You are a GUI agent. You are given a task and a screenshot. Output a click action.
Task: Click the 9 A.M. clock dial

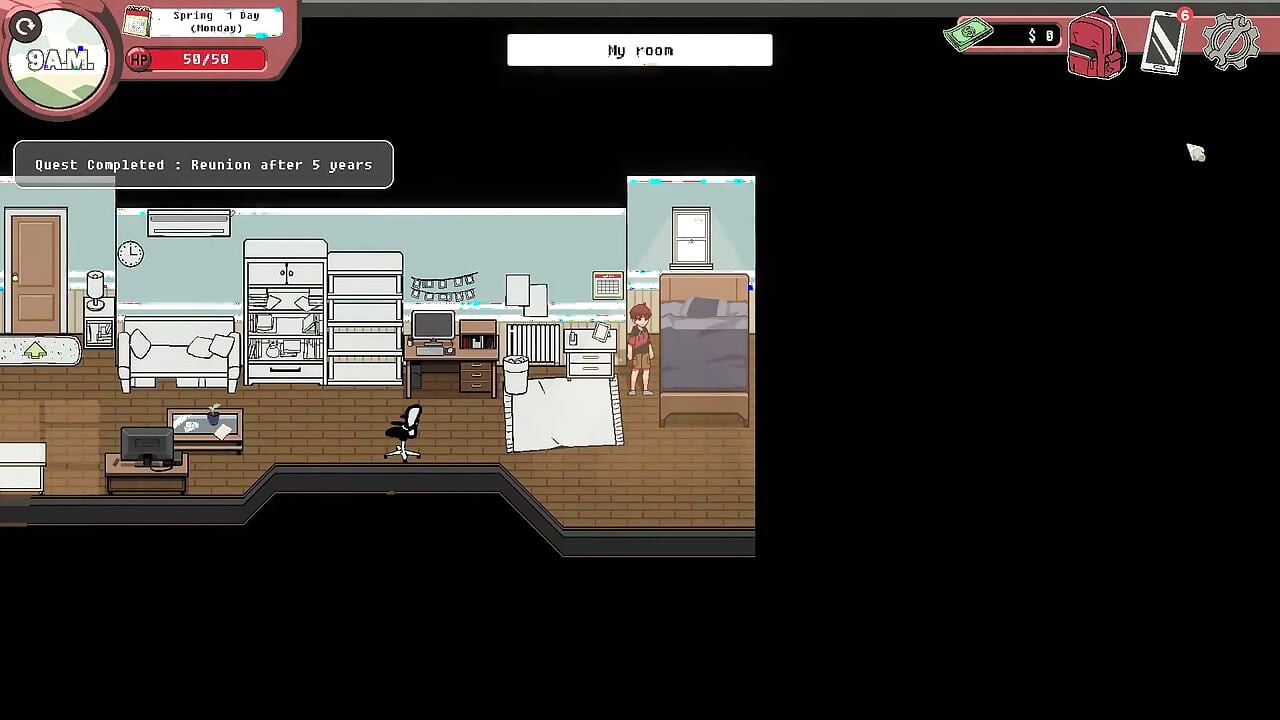[58, 60]
